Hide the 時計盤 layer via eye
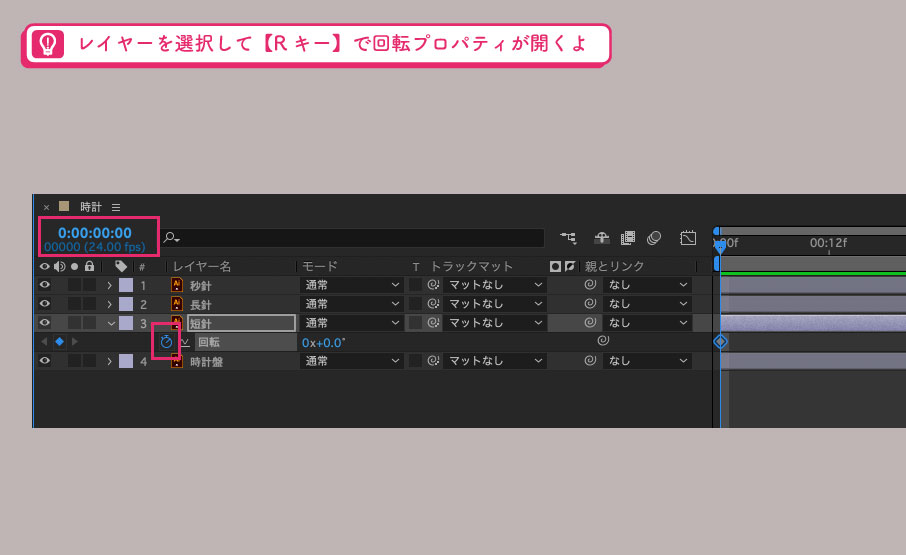 [x=44, y=360]
